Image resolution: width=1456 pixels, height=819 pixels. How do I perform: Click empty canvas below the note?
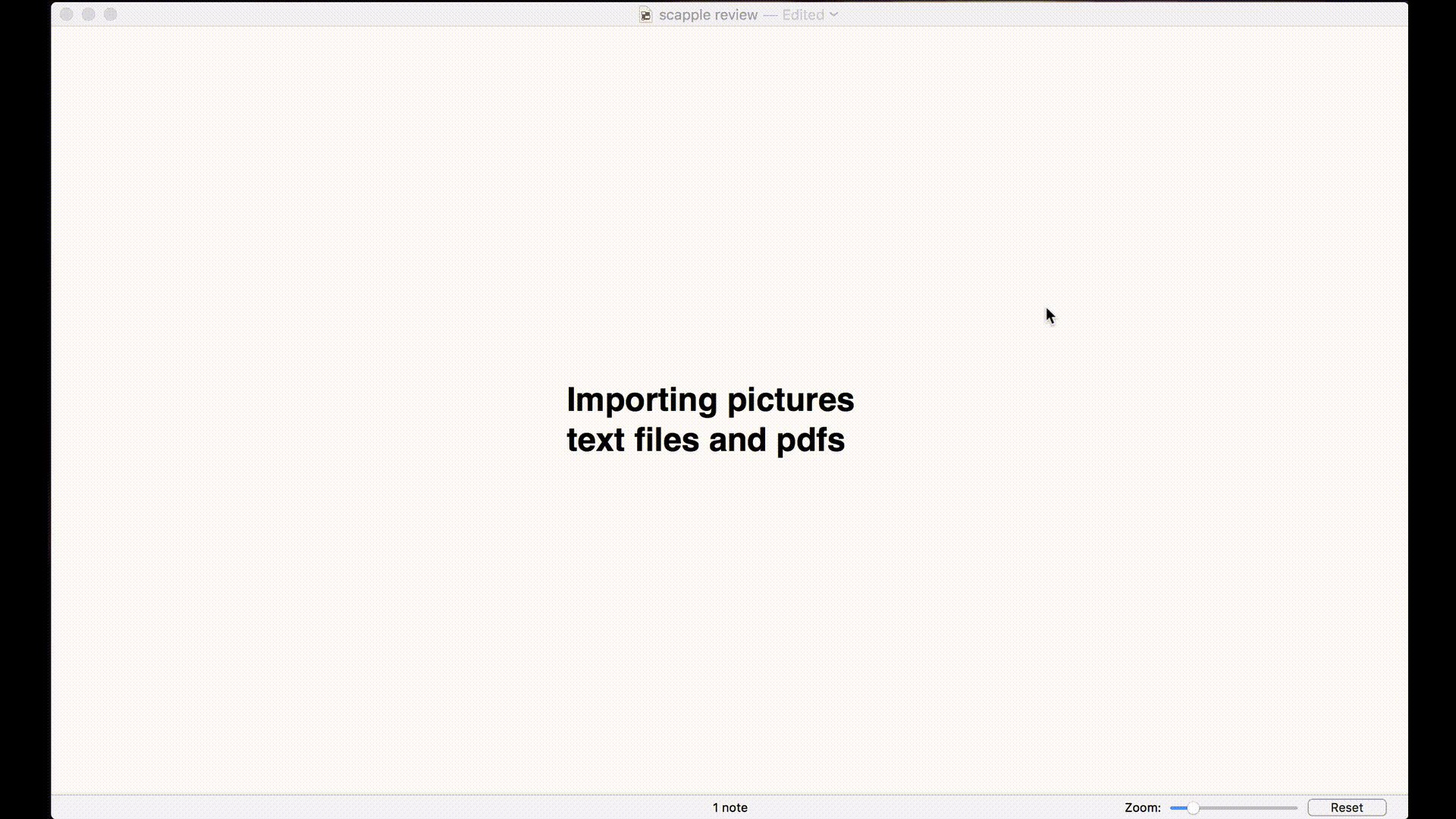pyautogui.click(x=710, y=622)
